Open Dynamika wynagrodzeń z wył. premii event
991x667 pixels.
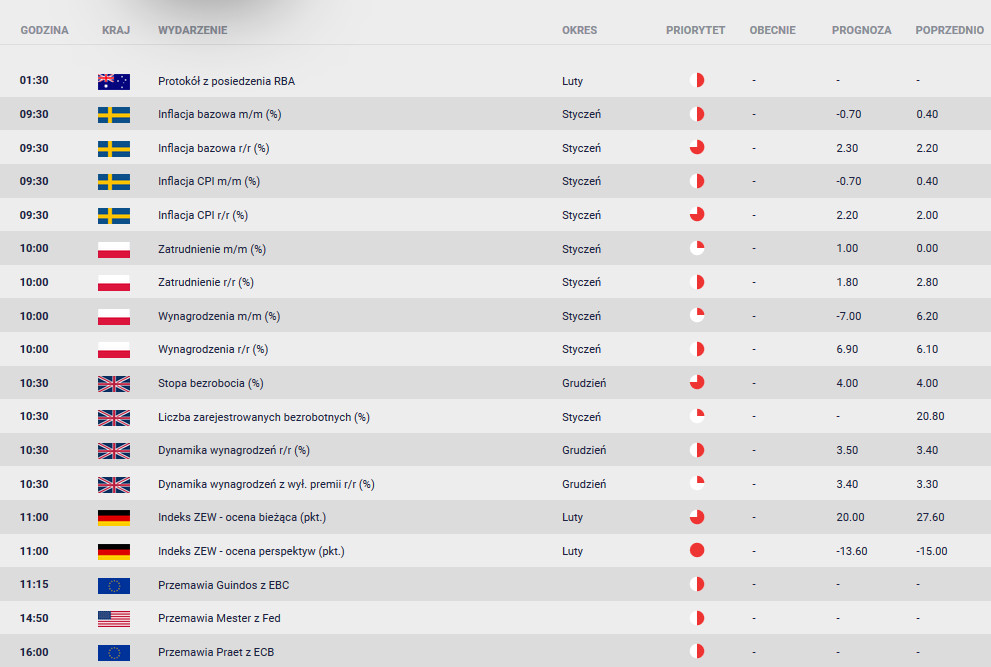click(x=266, y=484)
